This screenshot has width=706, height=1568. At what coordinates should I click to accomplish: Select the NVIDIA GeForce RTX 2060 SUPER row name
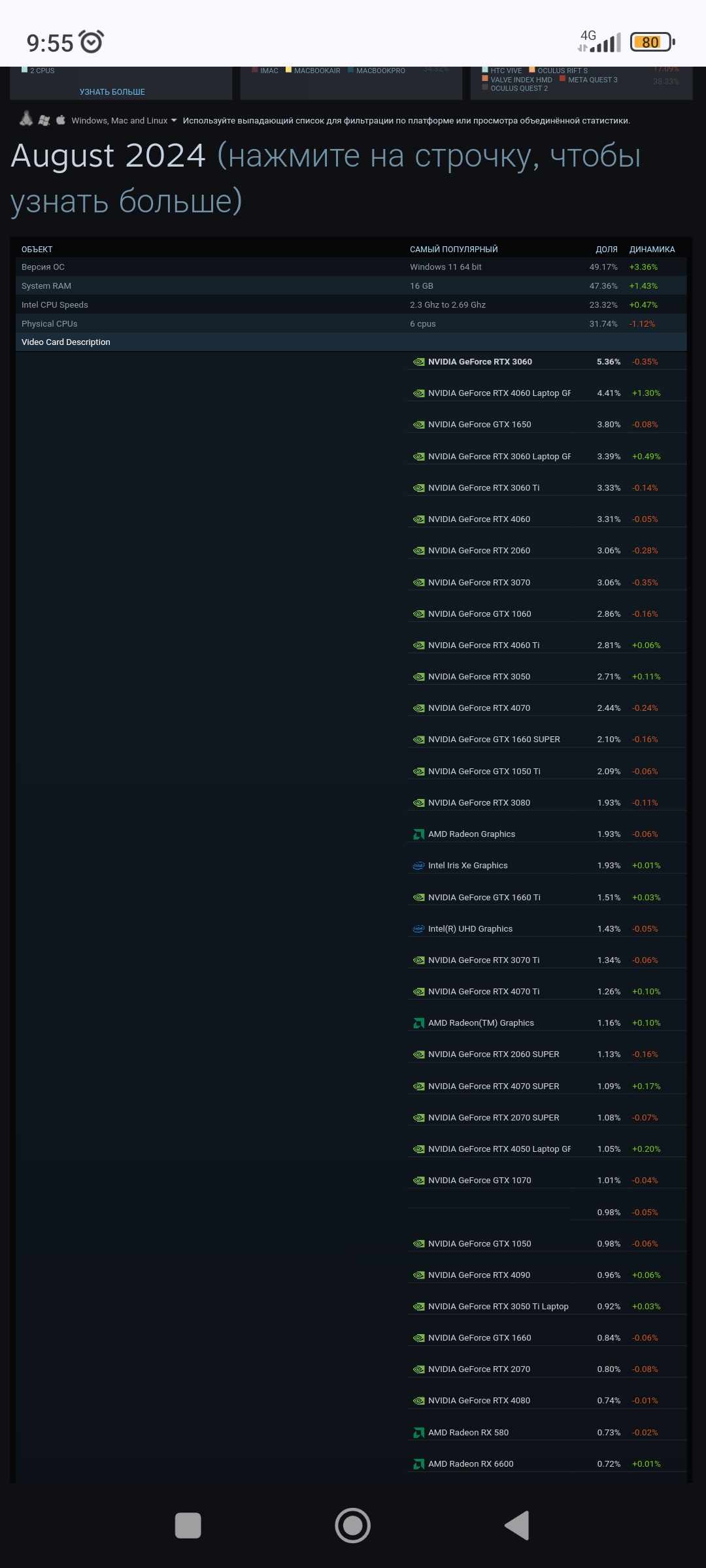pos(494,1054)
